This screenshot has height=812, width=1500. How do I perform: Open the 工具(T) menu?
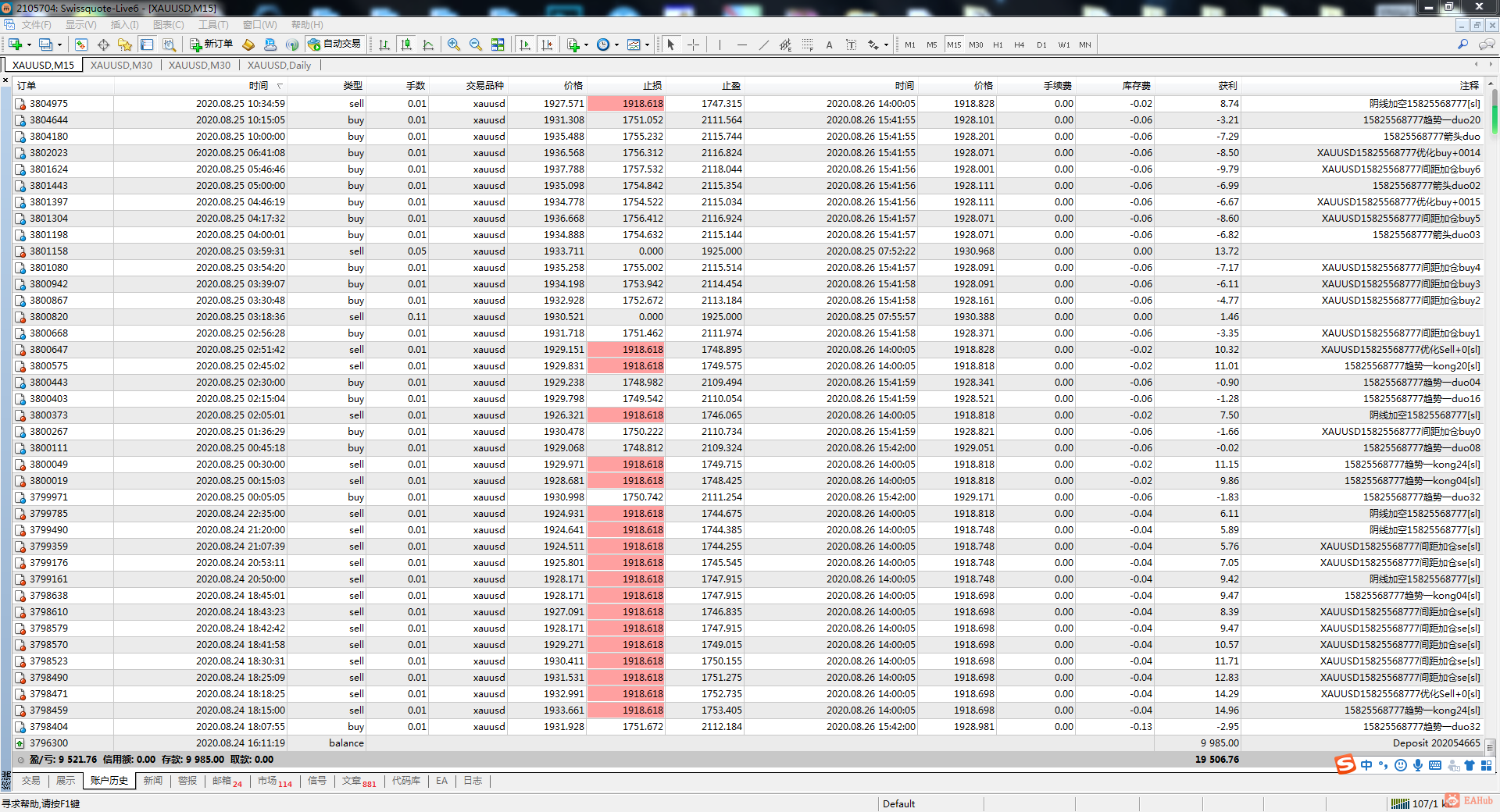point(213,25)
